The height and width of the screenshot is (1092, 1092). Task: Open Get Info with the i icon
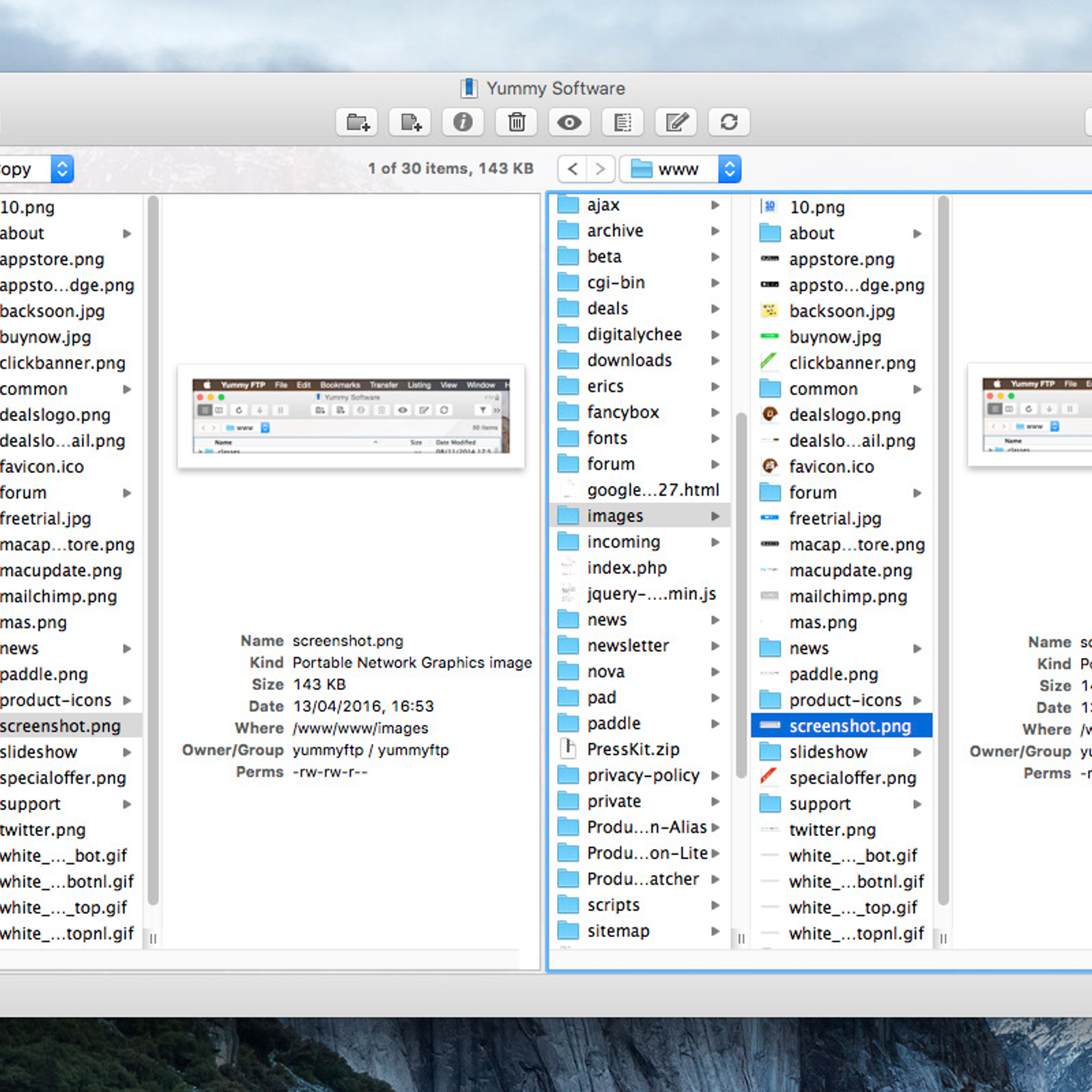(463, 122)
